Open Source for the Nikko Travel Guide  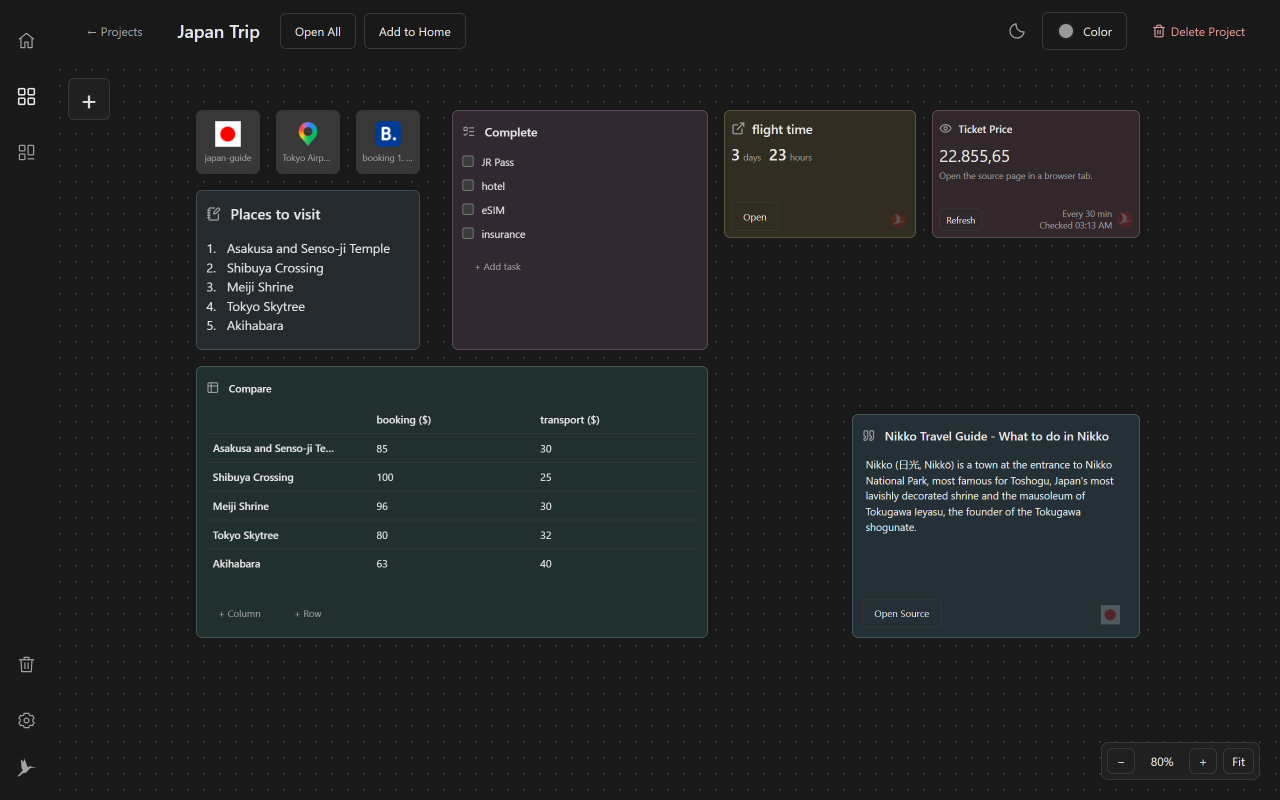tap(902, 613)
